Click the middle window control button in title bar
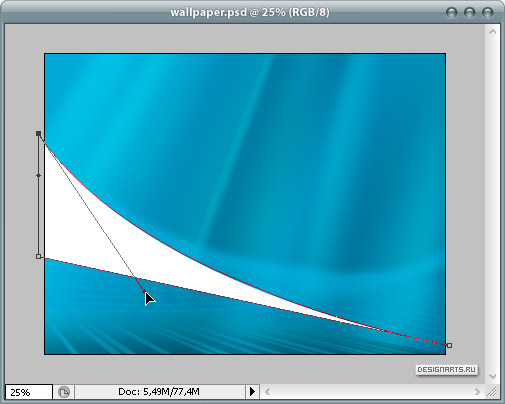Viewport: 505px width, 404px height. coord(470,12)
